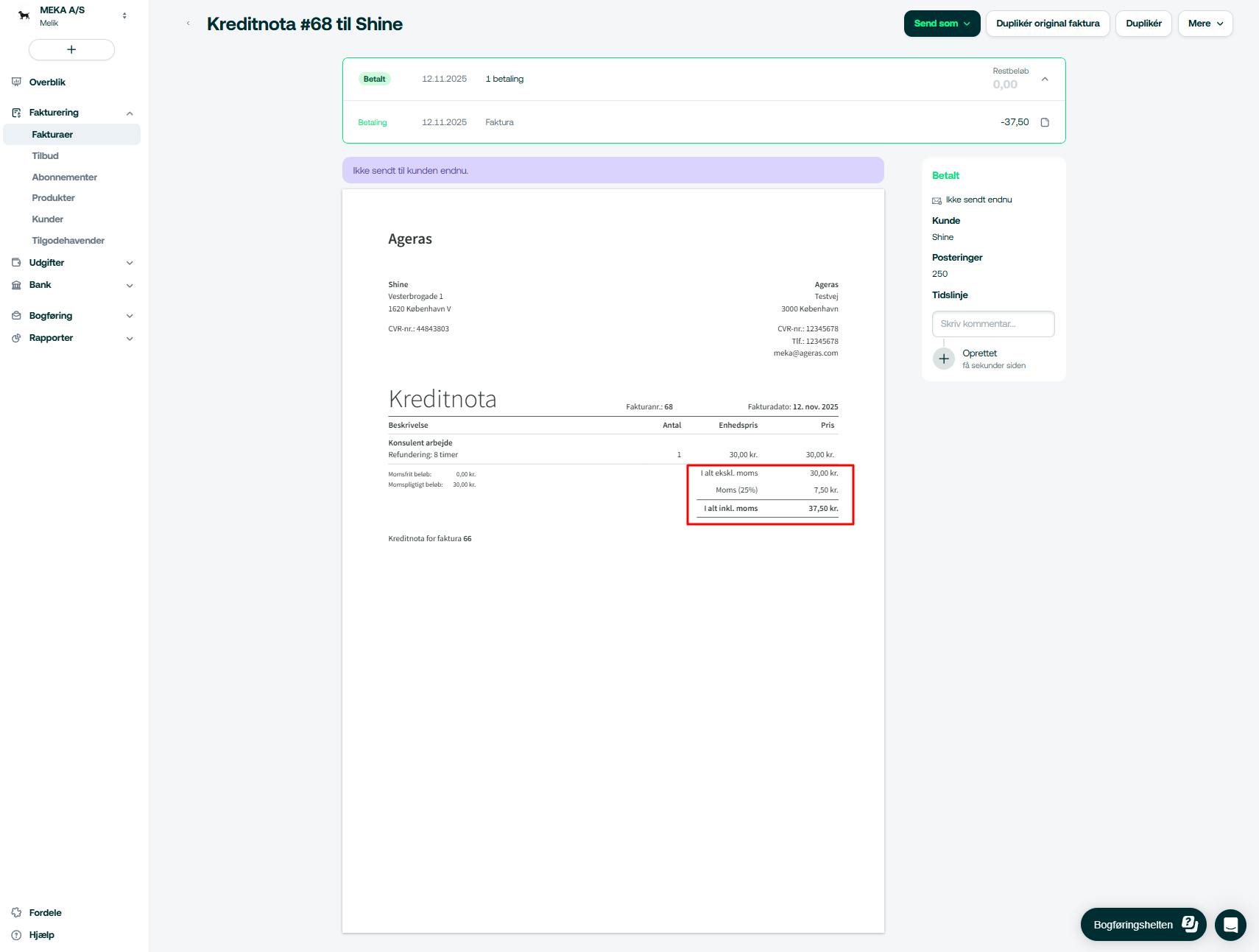Click the envelope icon by Ikke sendt endnu
Image resolution: width=1259 pixels, height=952 pixels.
[937, 200]
